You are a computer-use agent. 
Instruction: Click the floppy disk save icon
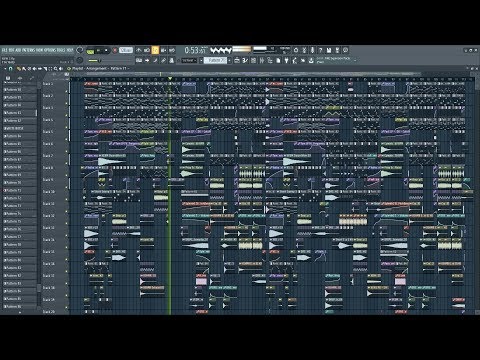click(329, 50)
